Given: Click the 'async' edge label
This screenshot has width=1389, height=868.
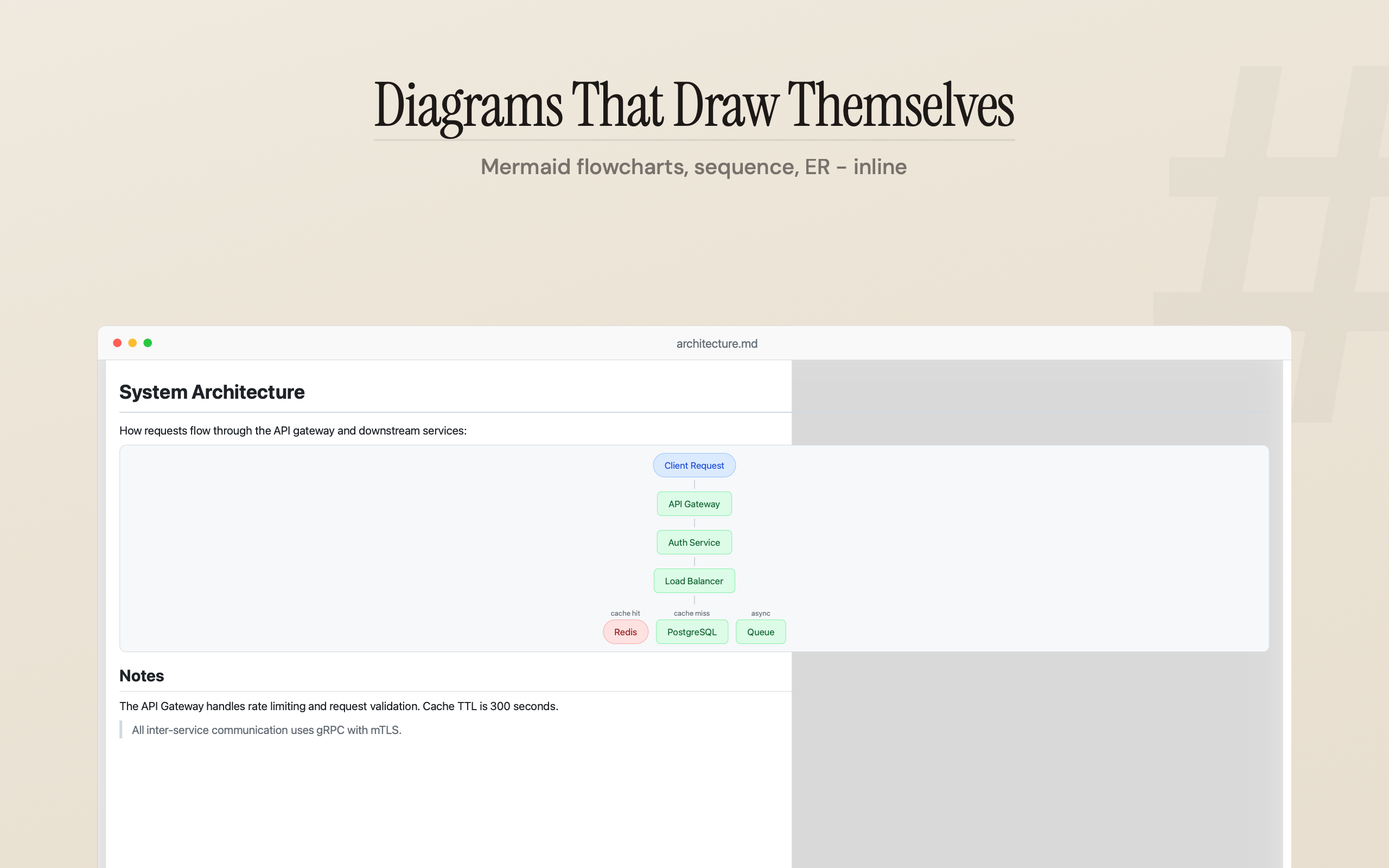Looking at the screenshot, I should [x=761, y=613].
